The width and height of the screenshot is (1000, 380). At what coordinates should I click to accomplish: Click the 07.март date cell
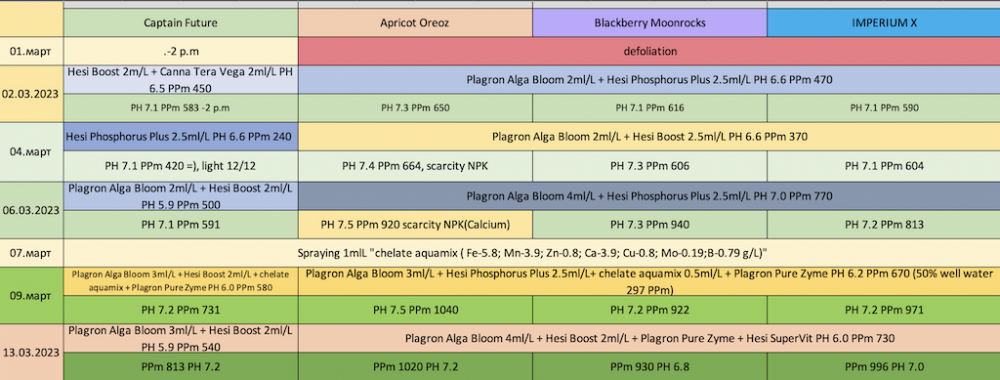pos(31,253)
